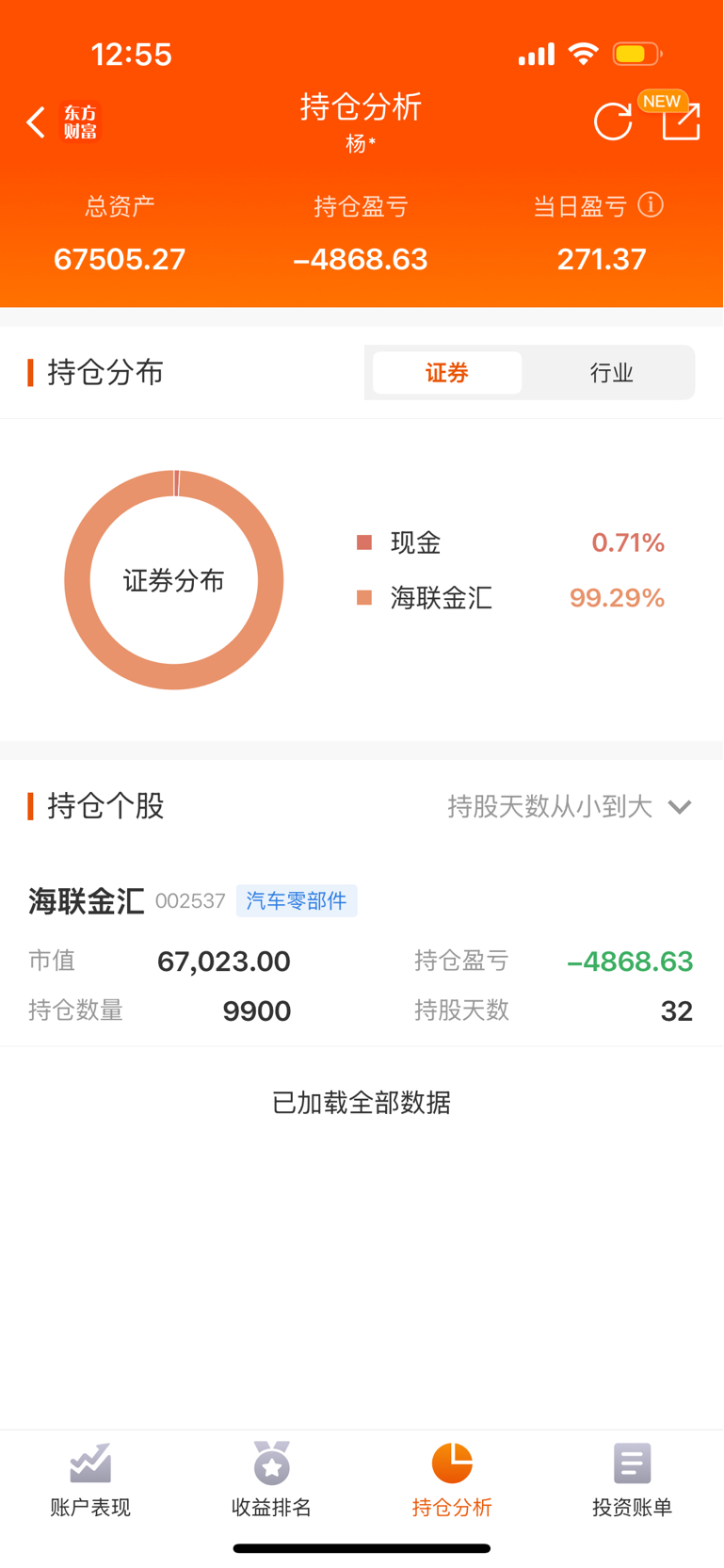Tap info icon beside 当日盈亏
This screenshot has height=1568, width=724.
651,204
